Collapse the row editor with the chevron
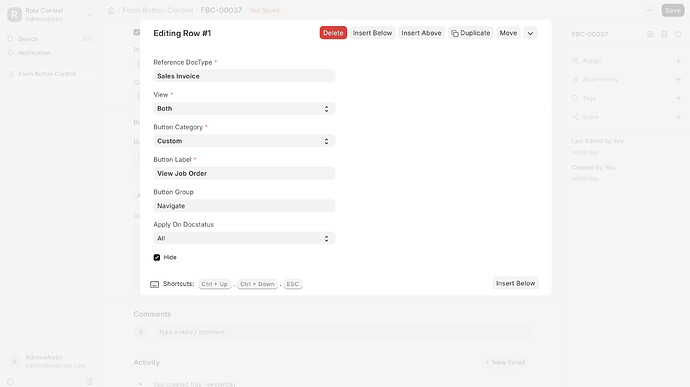Viewport: 690px width, 387px height. [x=530, y=33]
